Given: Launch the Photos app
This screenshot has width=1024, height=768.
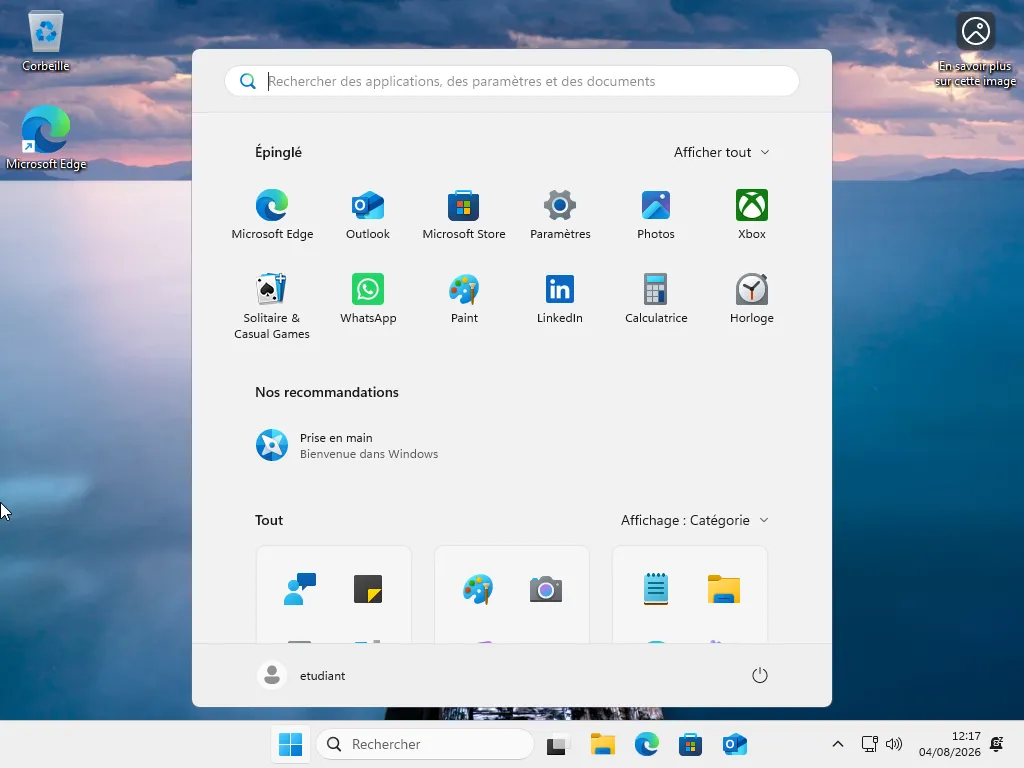Looking at the screenshot, I should [x=656, y=215].
